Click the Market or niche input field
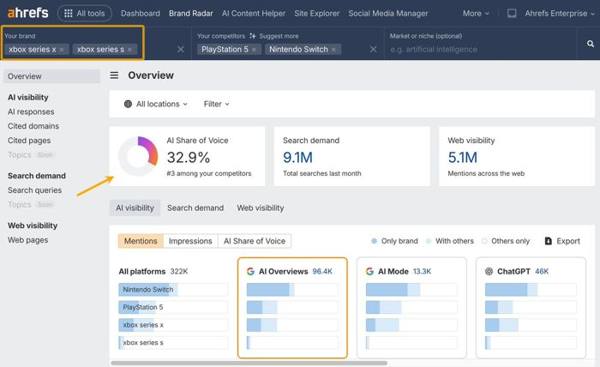600x367 pixels. 480,49
